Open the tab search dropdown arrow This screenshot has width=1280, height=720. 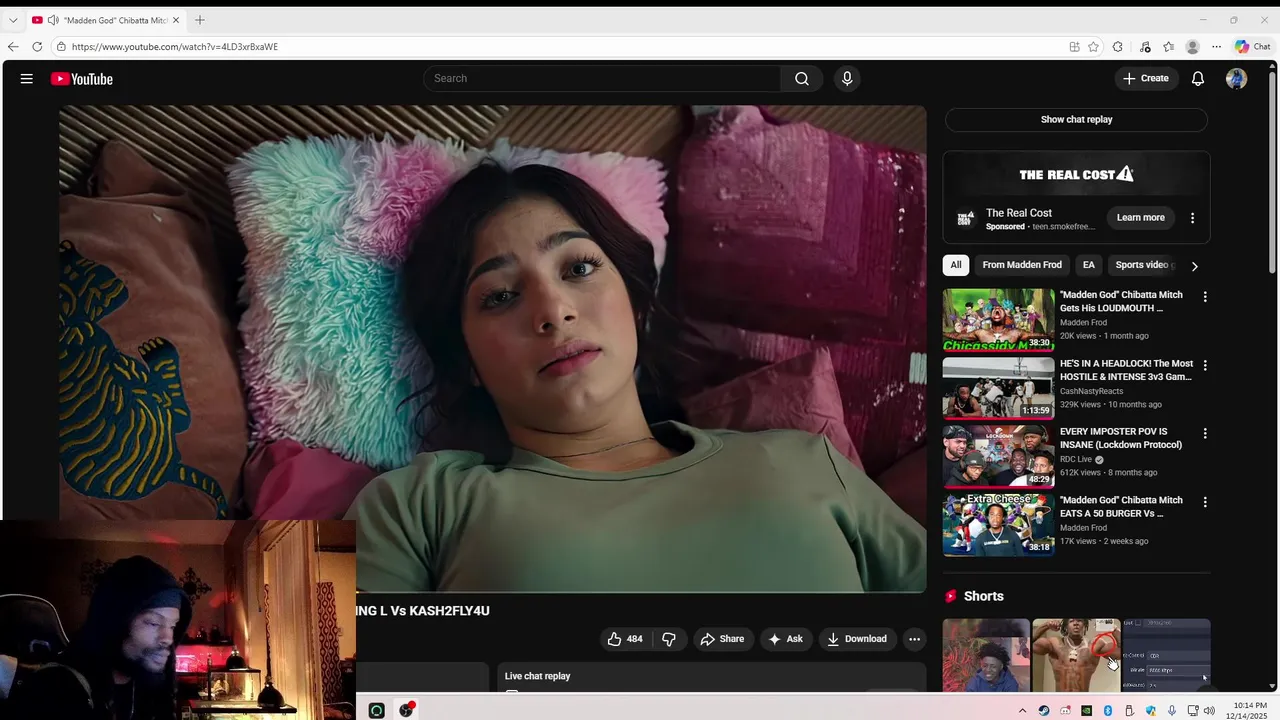[13, 20]
